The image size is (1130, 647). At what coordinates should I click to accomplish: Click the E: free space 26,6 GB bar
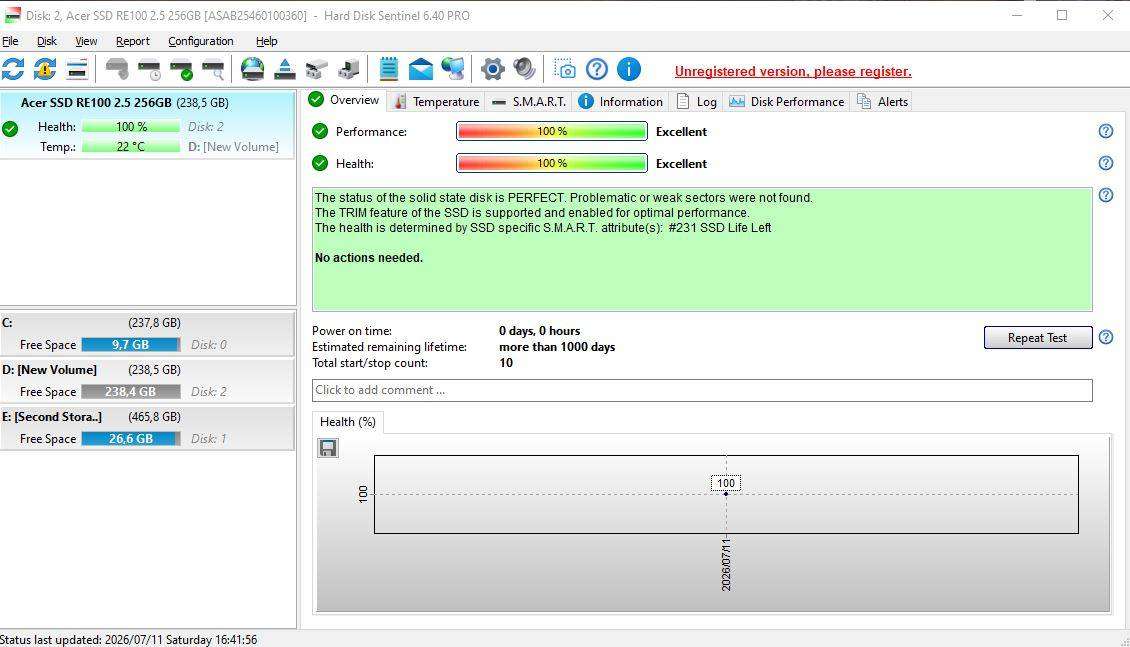pyautogui.click(x=130, y=438)
